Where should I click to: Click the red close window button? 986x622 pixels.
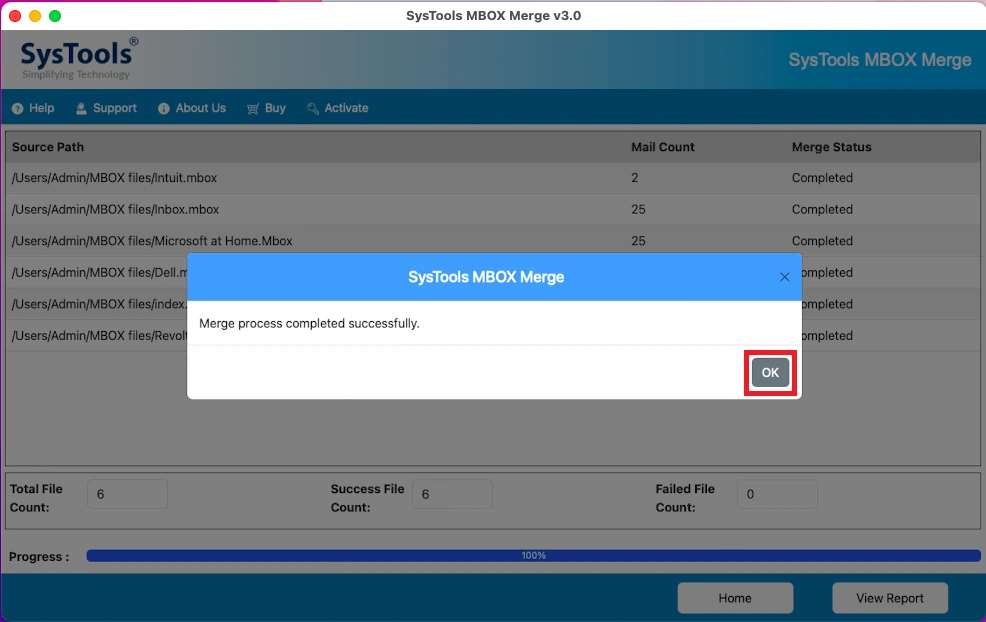click(x=15, y=16)
